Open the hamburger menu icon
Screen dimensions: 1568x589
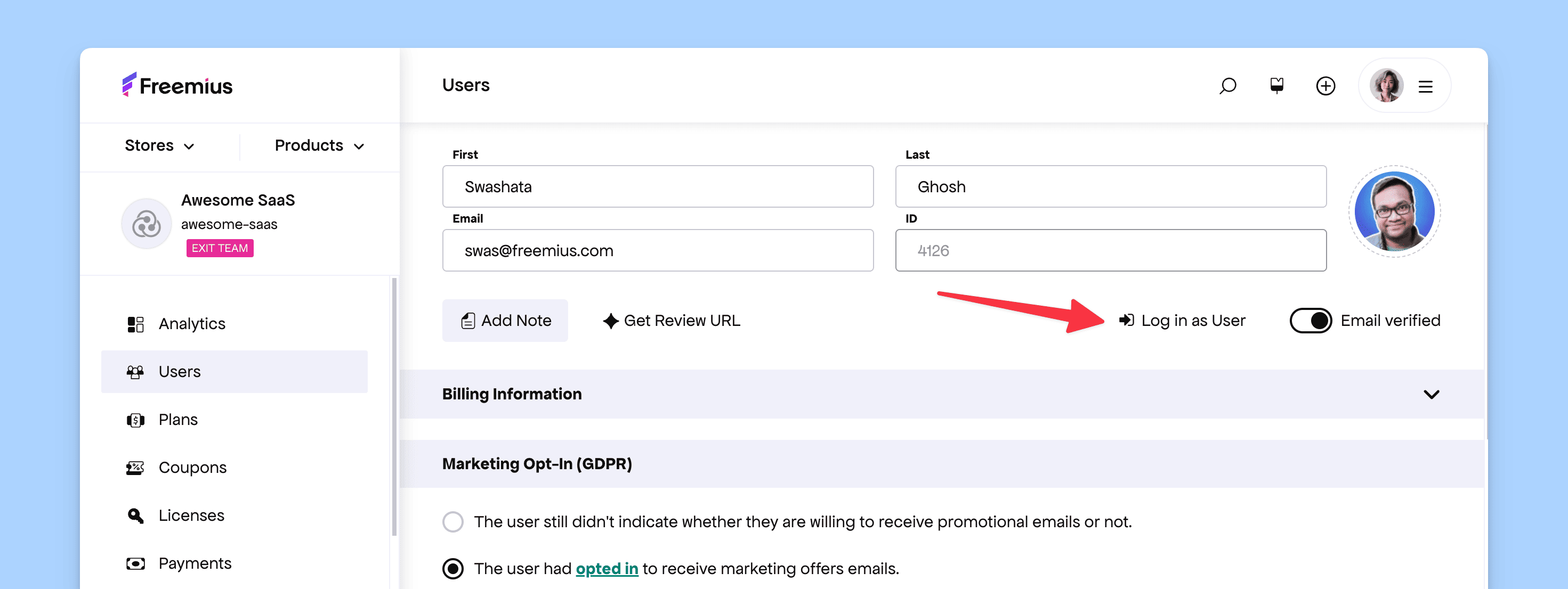coord(1425,86)
